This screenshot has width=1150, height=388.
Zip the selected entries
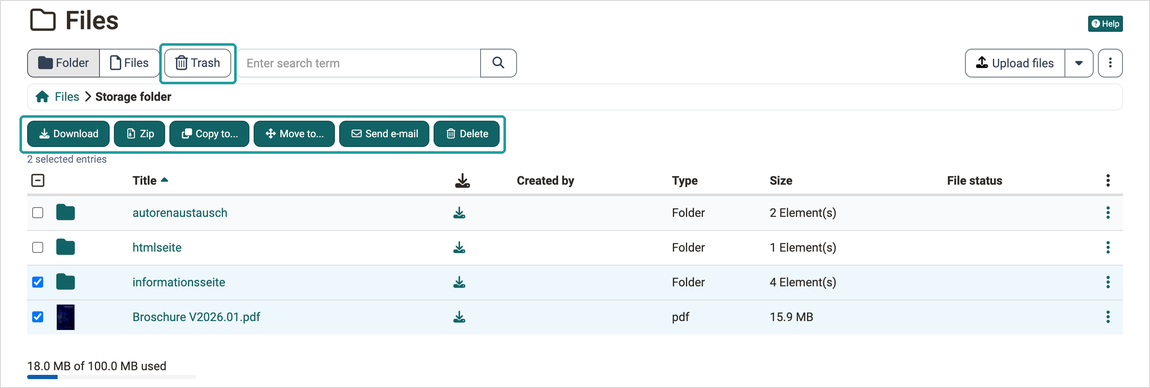(x=139, y=133)
